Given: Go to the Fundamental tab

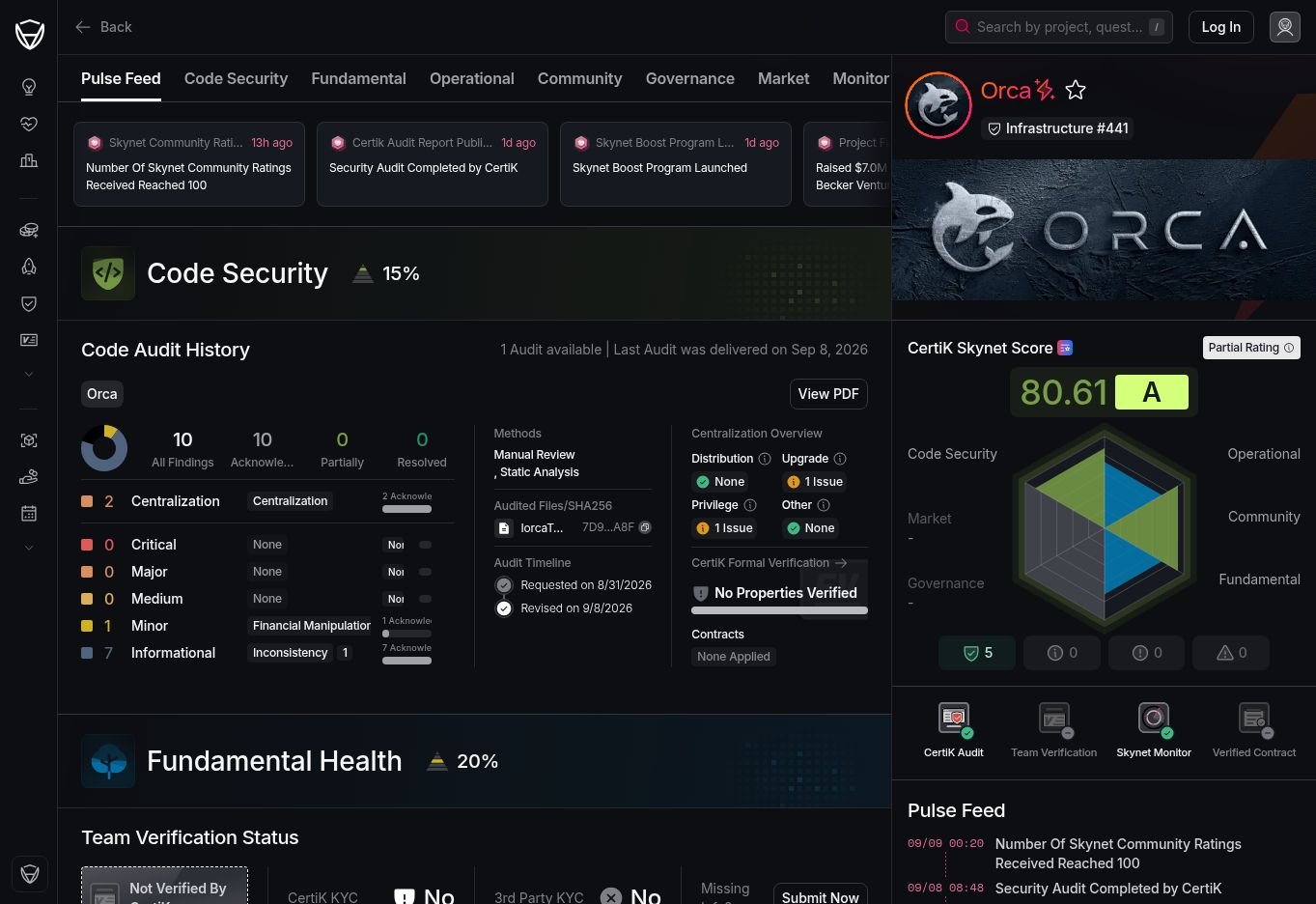Looking at the screenshot, I should pyautogui.click(x=358, y=79).
